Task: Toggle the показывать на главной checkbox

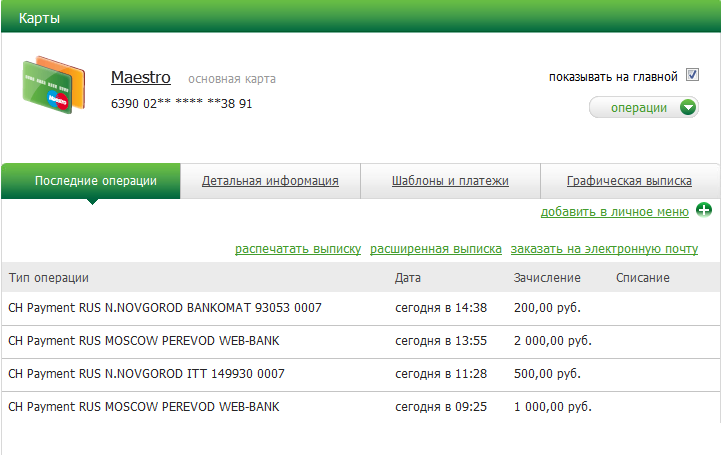Action: (x=692, y=76)
